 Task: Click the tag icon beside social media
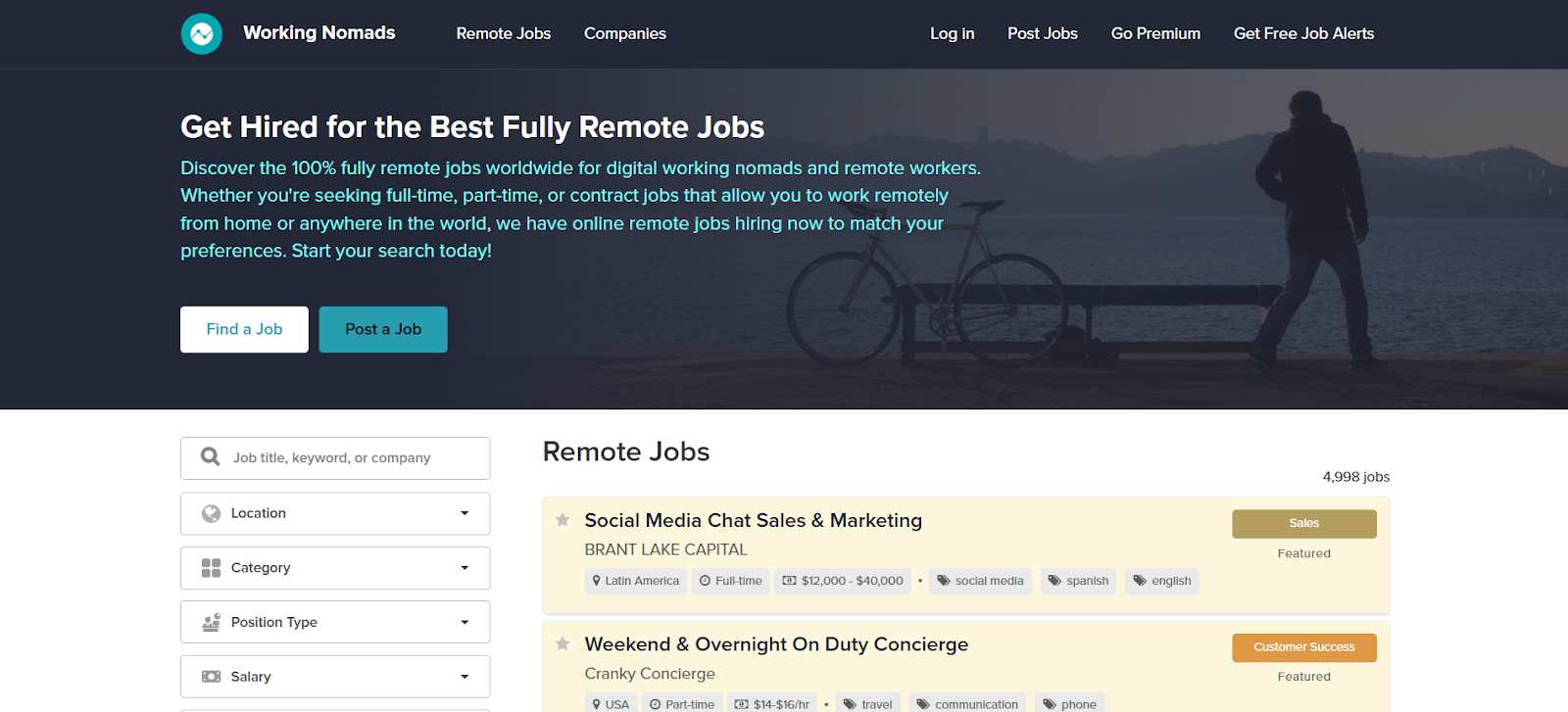[x=944, y=581]
